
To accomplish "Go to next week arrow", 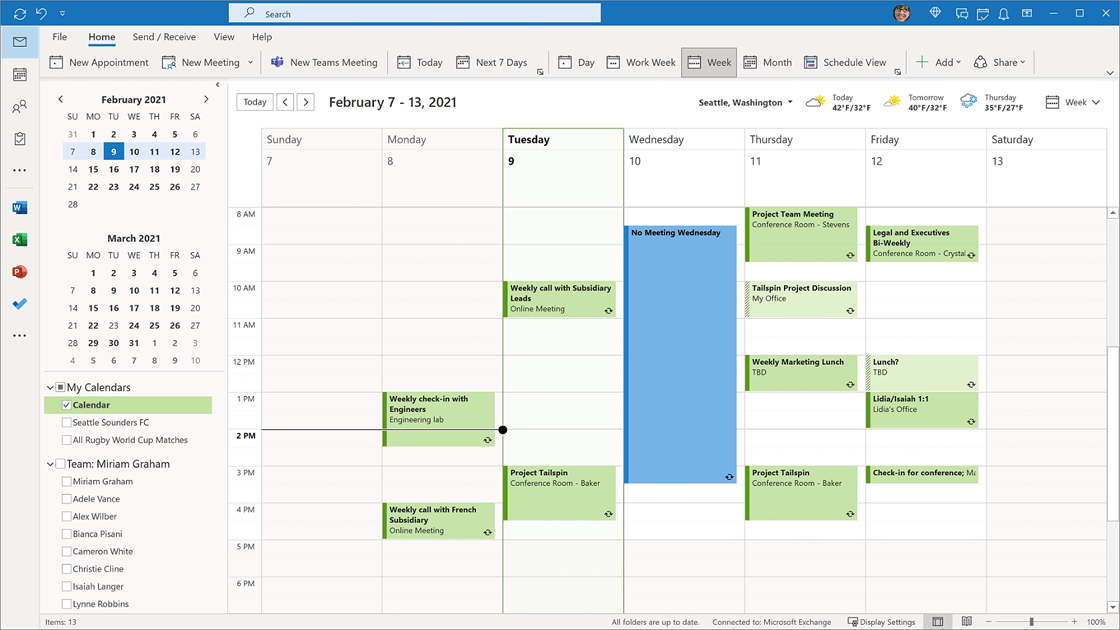I will pyautogui.click(x=306, y=102).
